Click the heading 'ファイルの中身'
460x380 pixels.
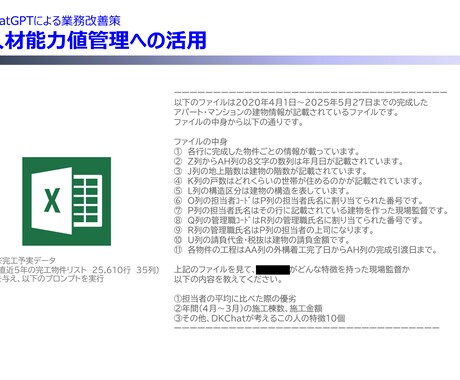point(201,142)
